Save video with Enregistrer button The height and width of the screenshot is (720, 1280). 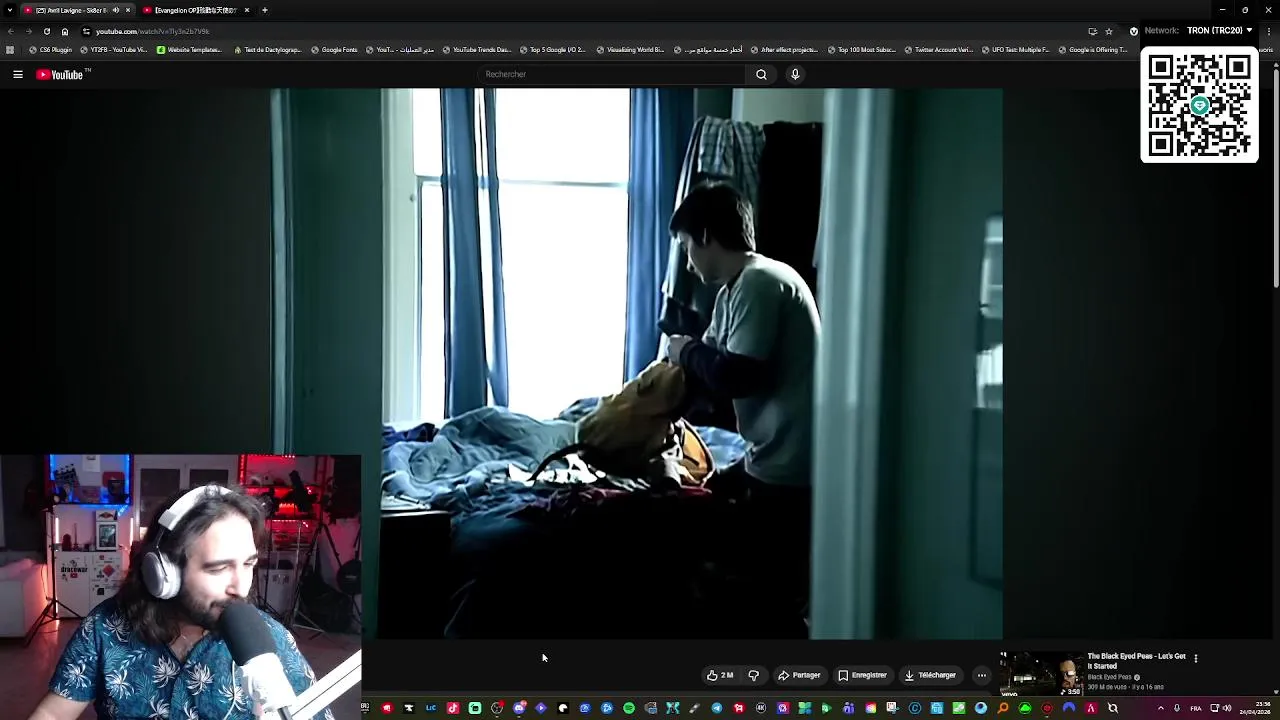coord(862,675)
